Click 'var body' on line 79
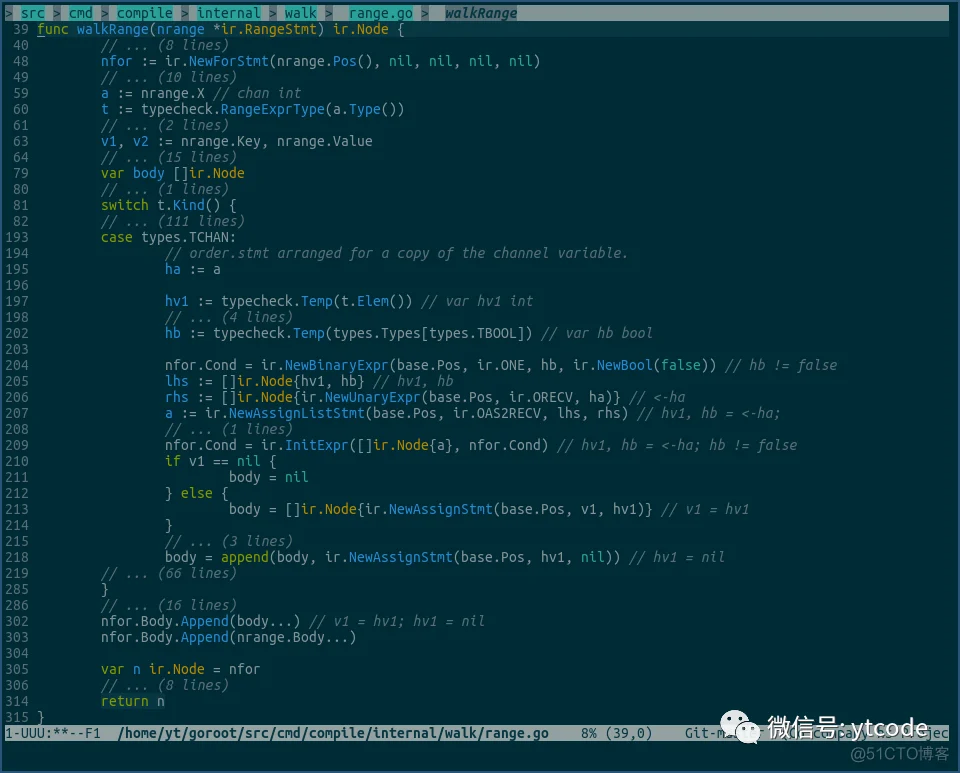960x773 pixels. 133,173
